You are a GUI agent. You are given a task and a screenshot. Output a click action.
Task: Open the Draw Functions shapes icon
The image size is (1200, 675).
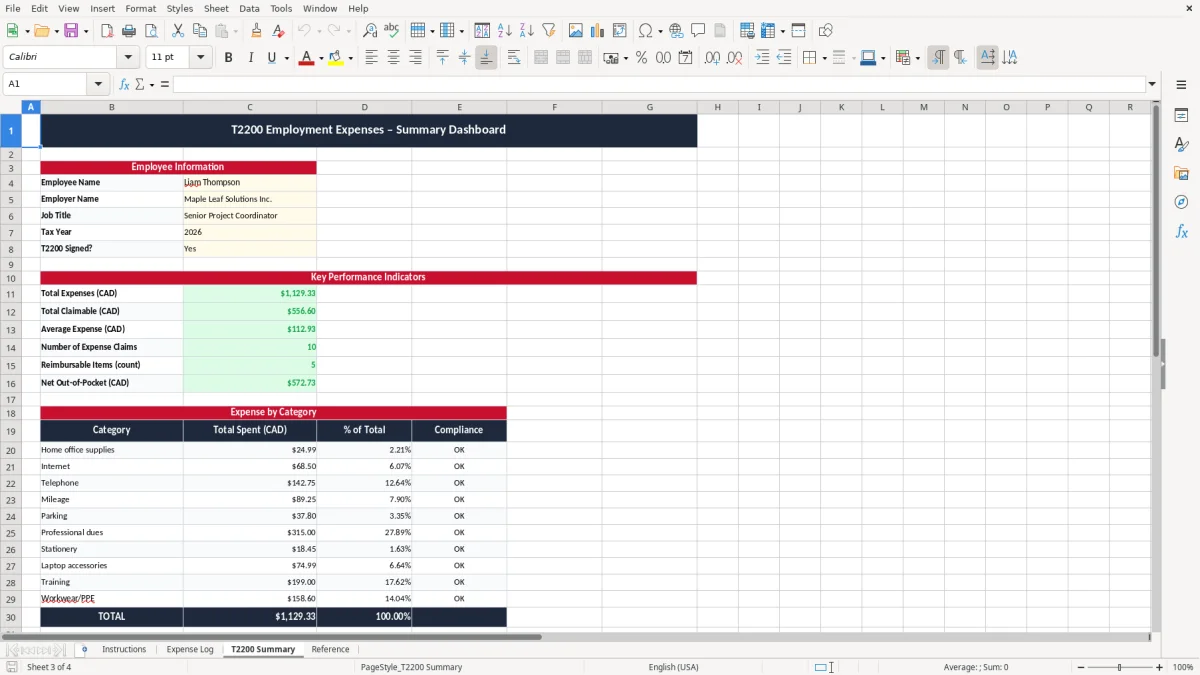click(825, 31)
